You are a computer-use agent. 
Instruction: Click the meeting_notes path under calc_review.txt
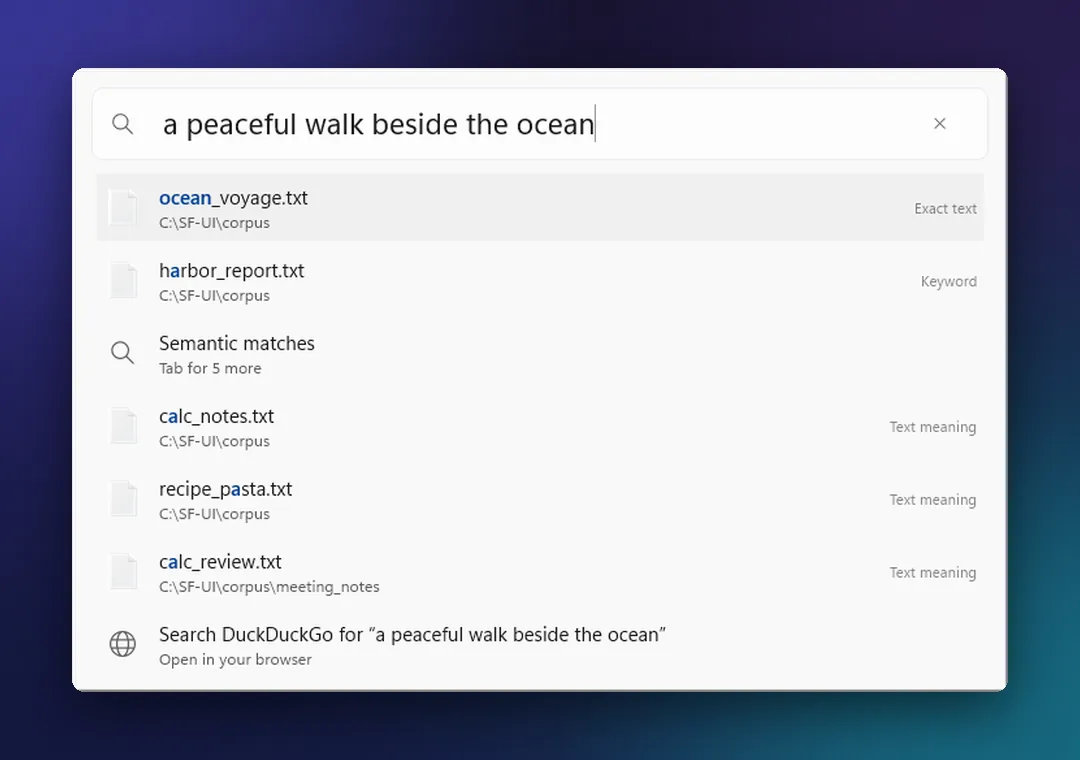tap(269, 587)
